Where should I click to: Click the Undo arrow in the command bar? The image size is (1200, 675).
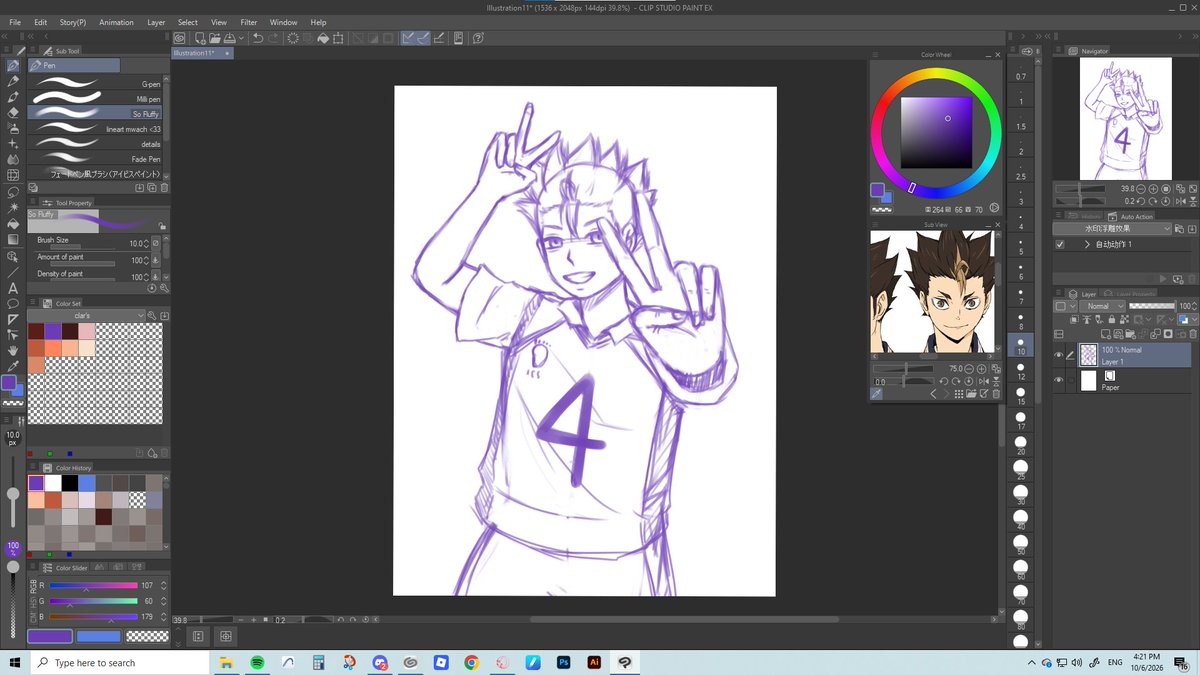(x=258, y=38)
